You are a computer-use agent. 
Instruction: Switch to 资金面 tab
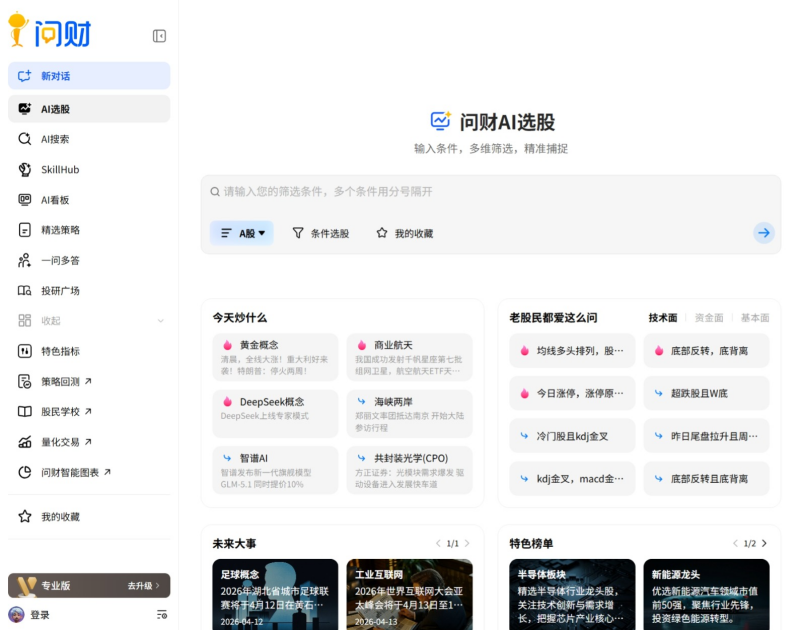pyautogui.click(x=709, y=318)
